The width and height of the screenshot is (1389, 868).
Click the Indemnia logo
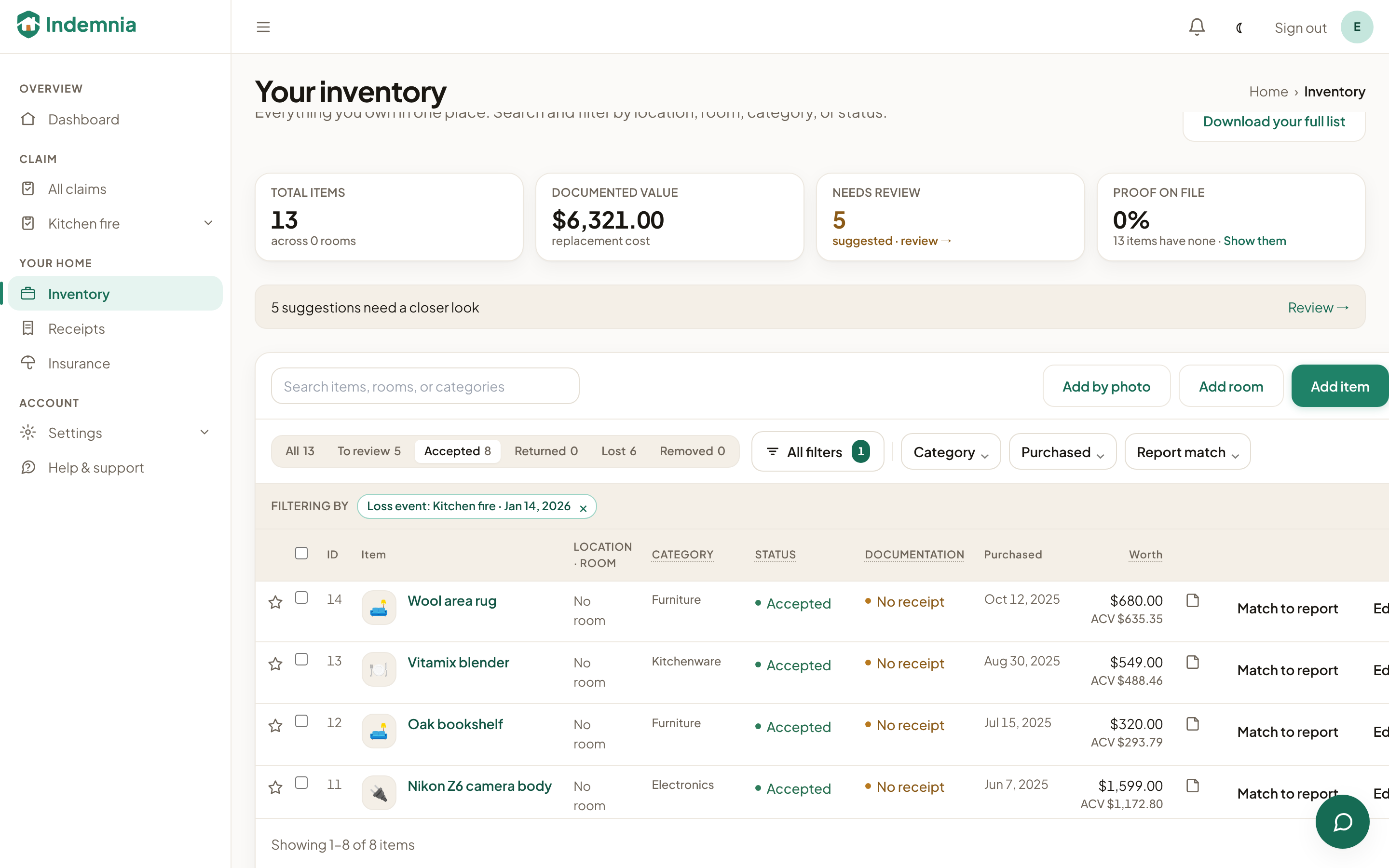coord(76,25)
